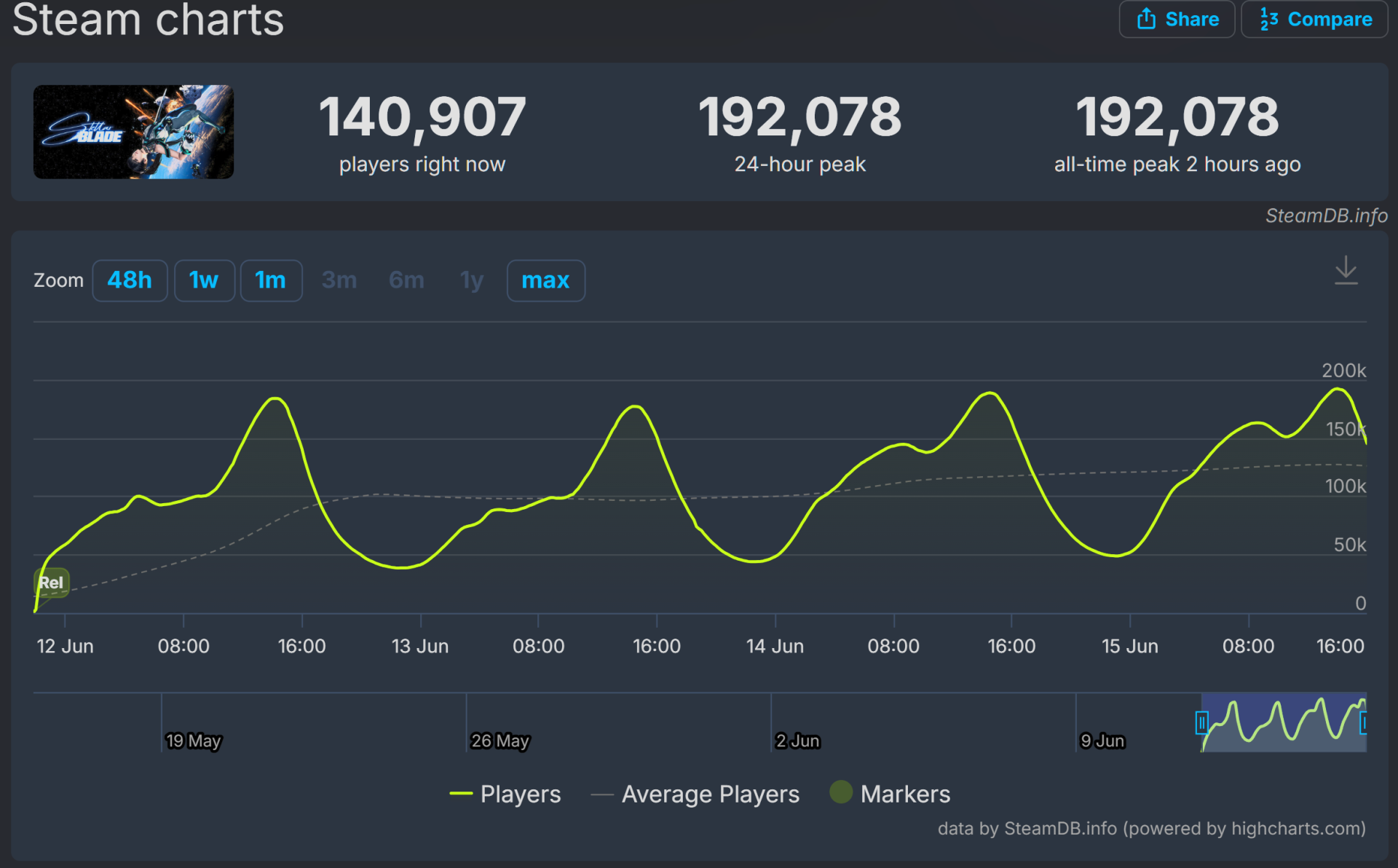Click the 2 Jun navigator position

pos(797,741)
